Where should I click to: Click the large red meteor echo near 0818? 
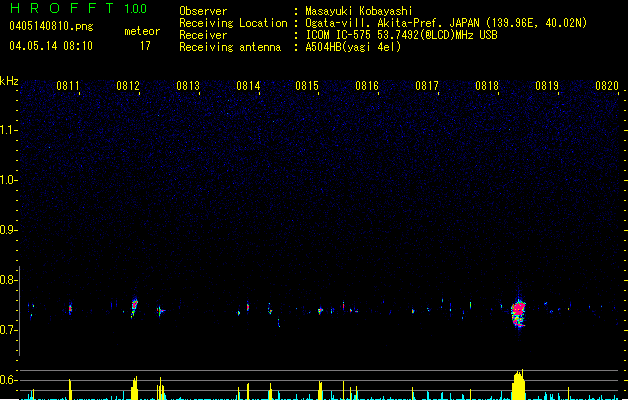(x=518, y=313)
